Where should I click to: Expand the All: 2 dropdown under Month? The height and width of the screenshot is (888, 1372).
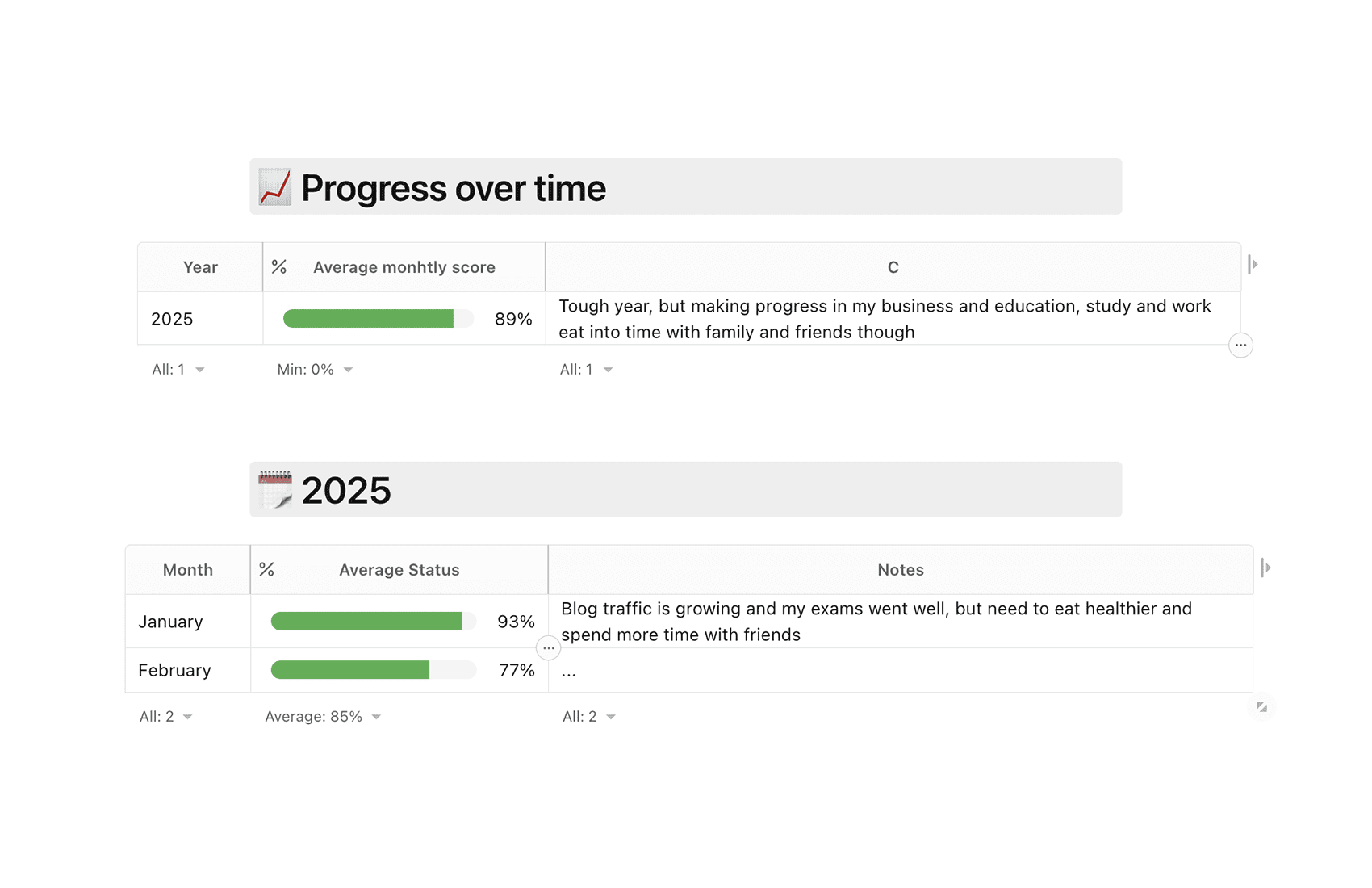[x=166, y=717]
